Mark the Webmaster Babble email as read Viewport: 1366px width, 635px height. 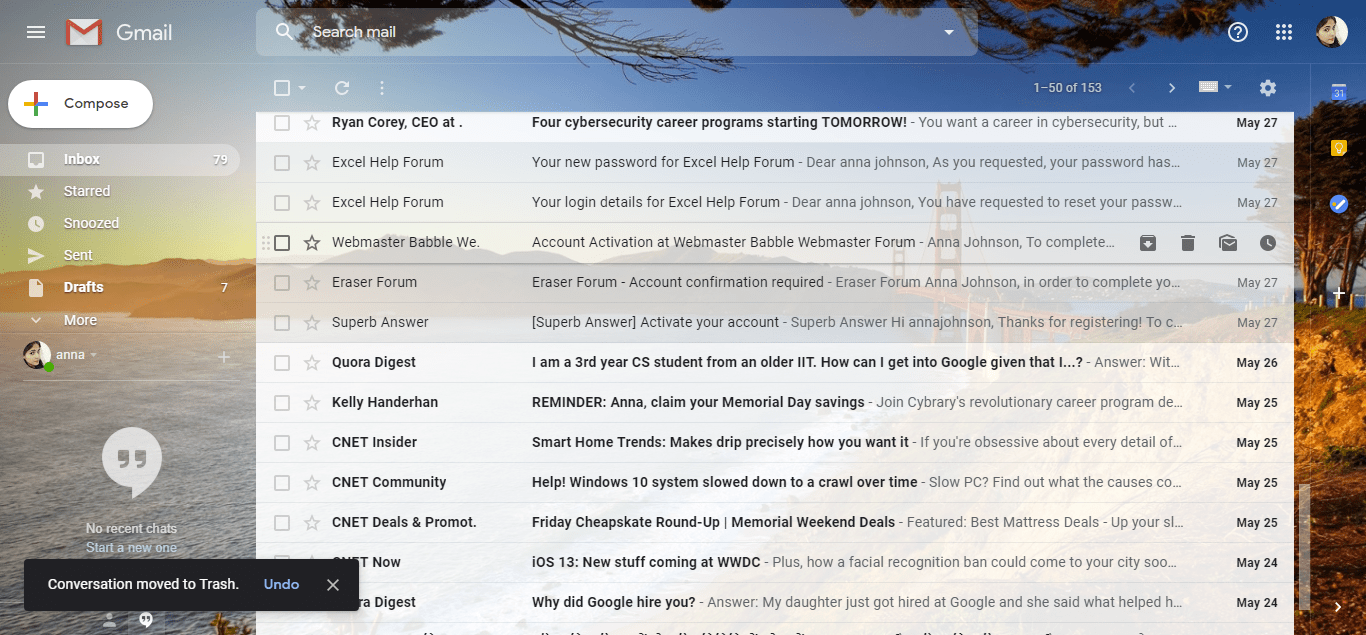click(1227, 242)
